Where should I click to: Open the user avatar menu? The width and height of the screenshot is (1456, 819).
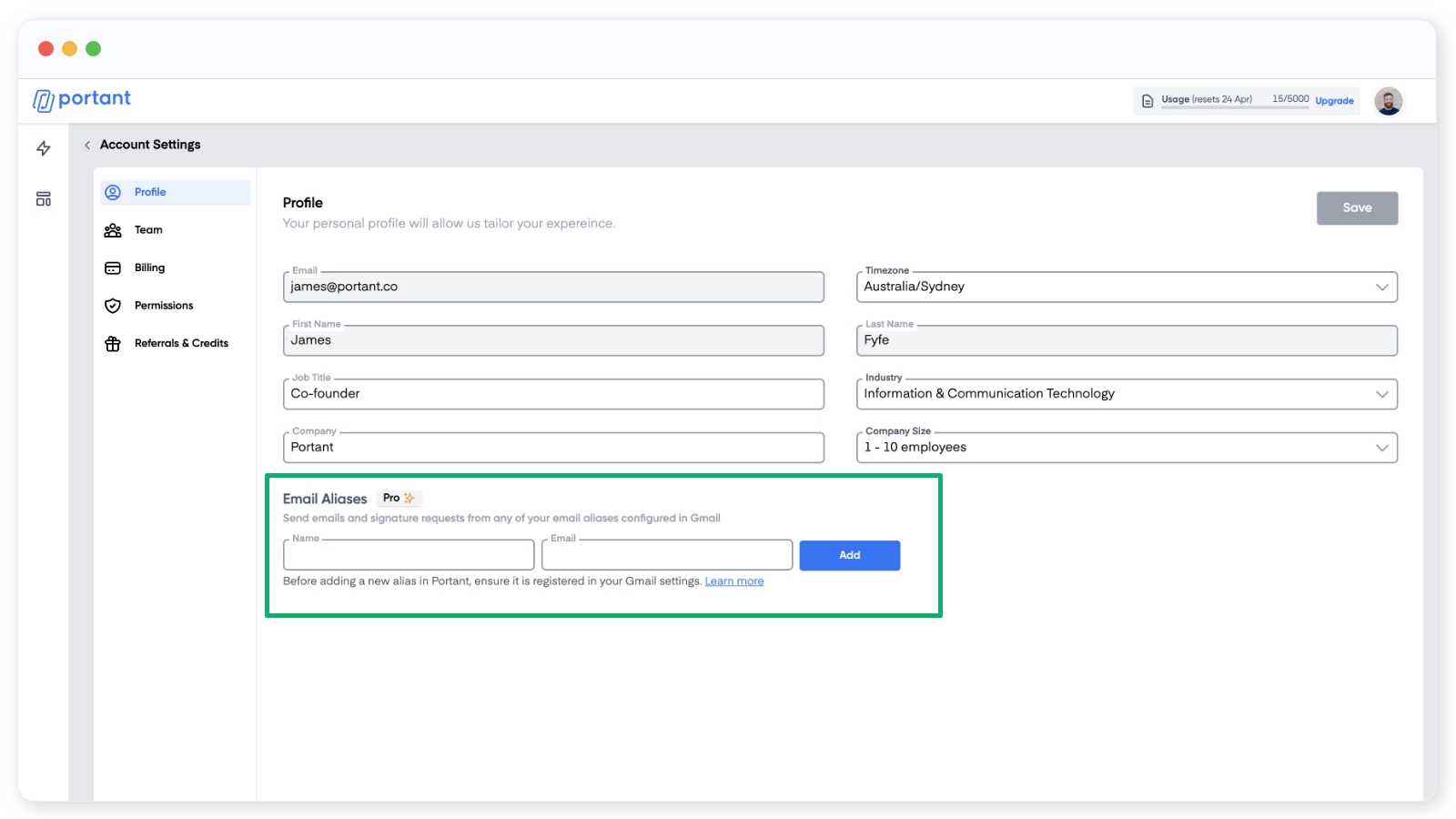(1388, 101)
